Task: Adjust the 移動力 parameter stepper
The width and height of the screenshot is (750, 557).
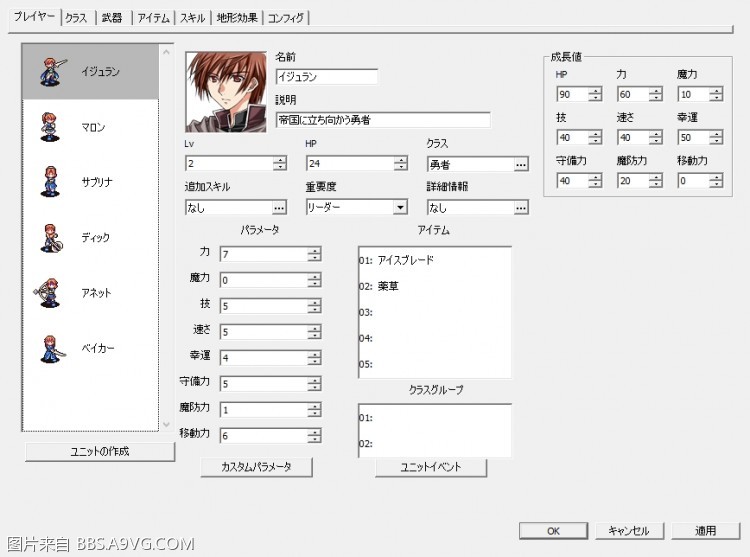Action: (x=314, y=435)
